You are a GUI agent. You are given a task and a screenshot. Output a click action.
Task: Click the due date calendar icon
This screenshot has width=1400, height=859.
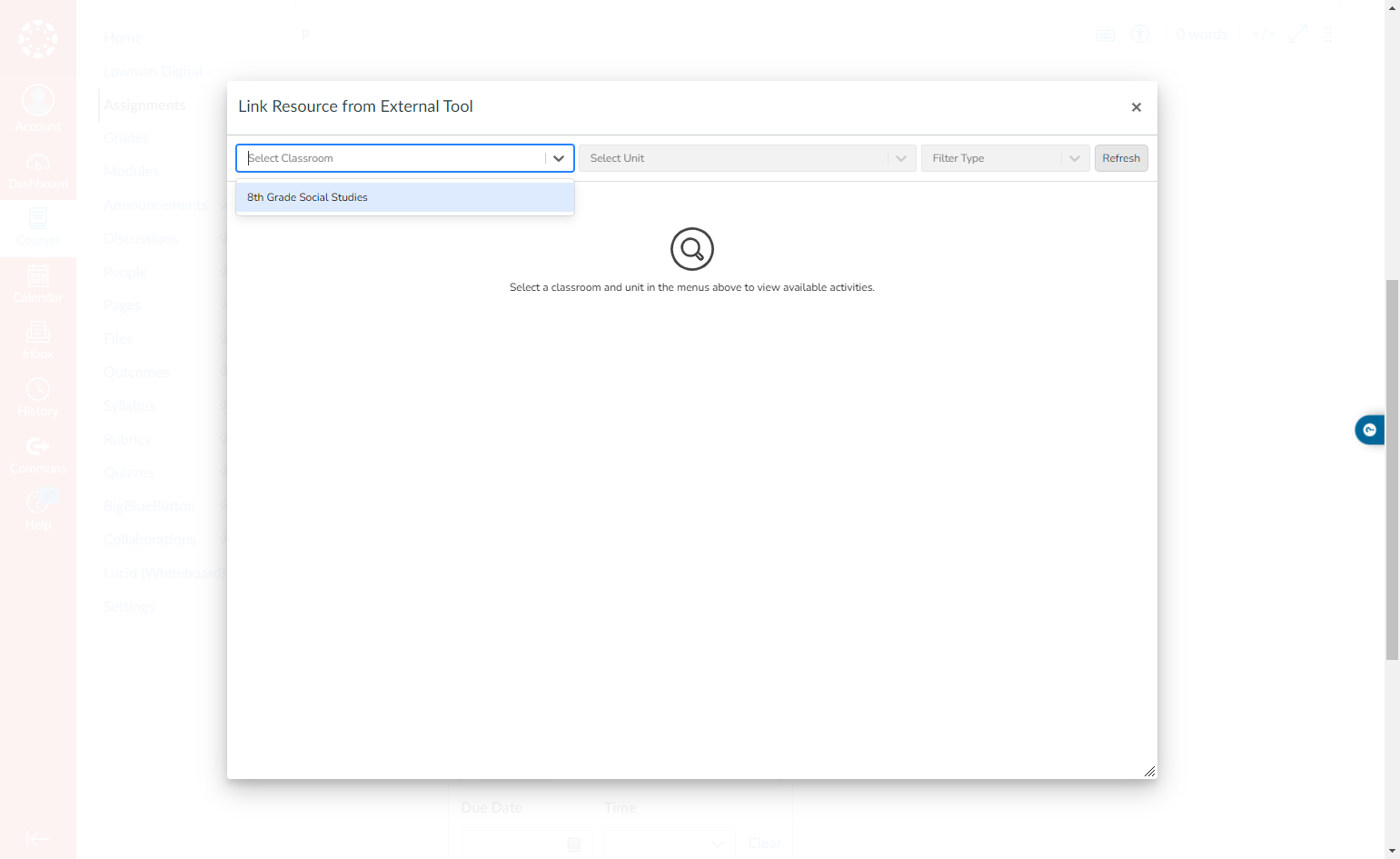574,844
